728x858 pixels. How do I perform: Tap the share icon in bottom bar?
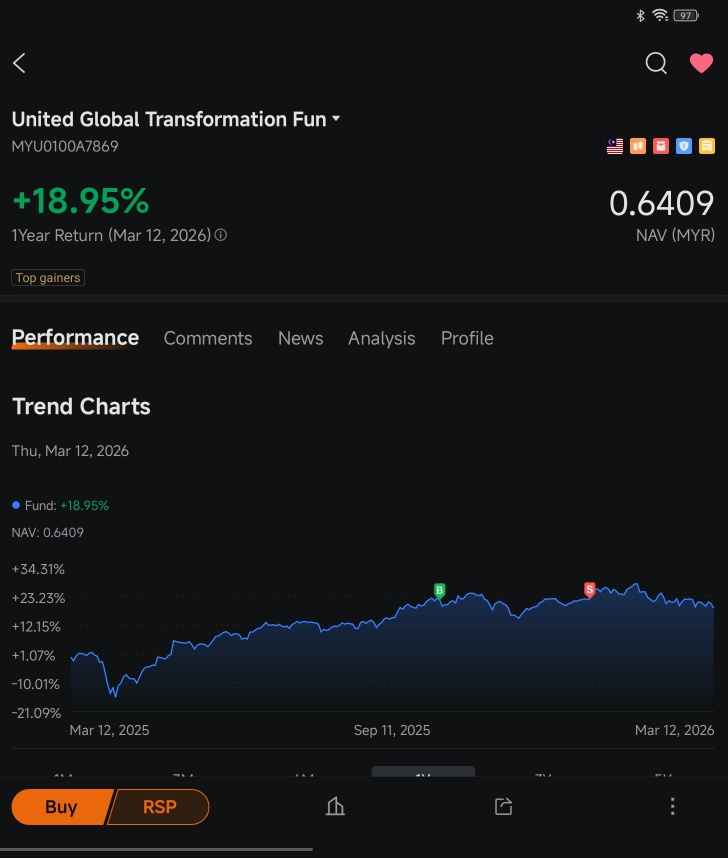[503, 806]
